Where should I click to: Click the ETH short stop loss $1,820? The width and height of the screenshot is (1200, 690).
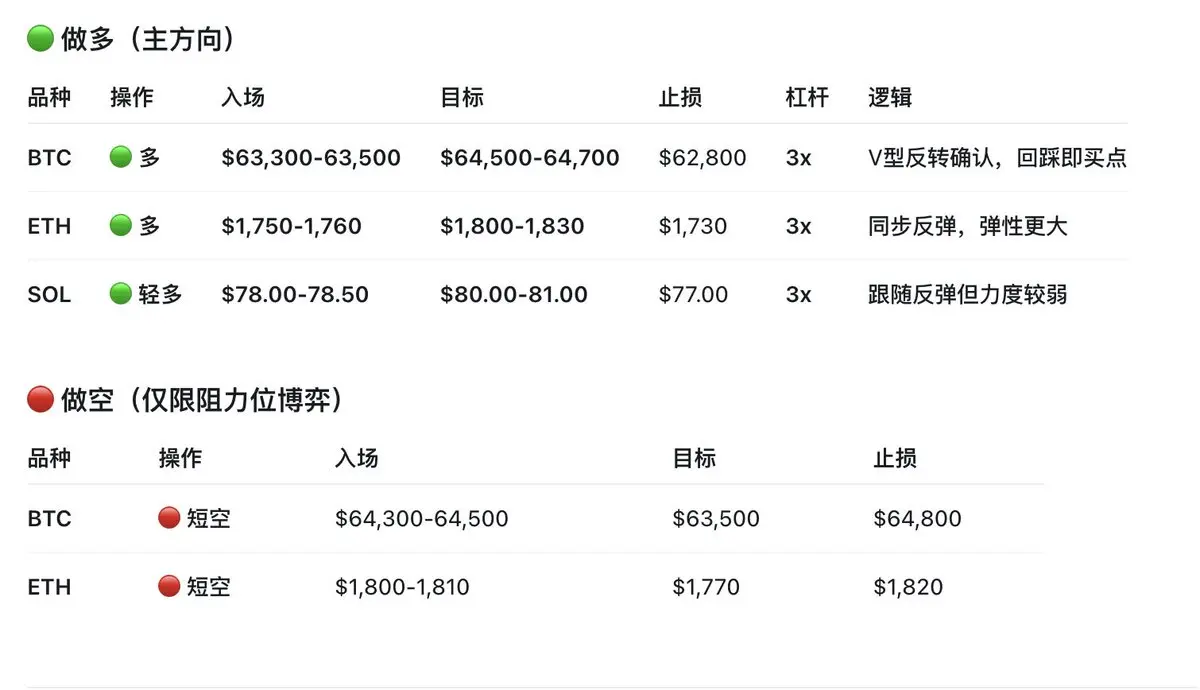(908, 587)
